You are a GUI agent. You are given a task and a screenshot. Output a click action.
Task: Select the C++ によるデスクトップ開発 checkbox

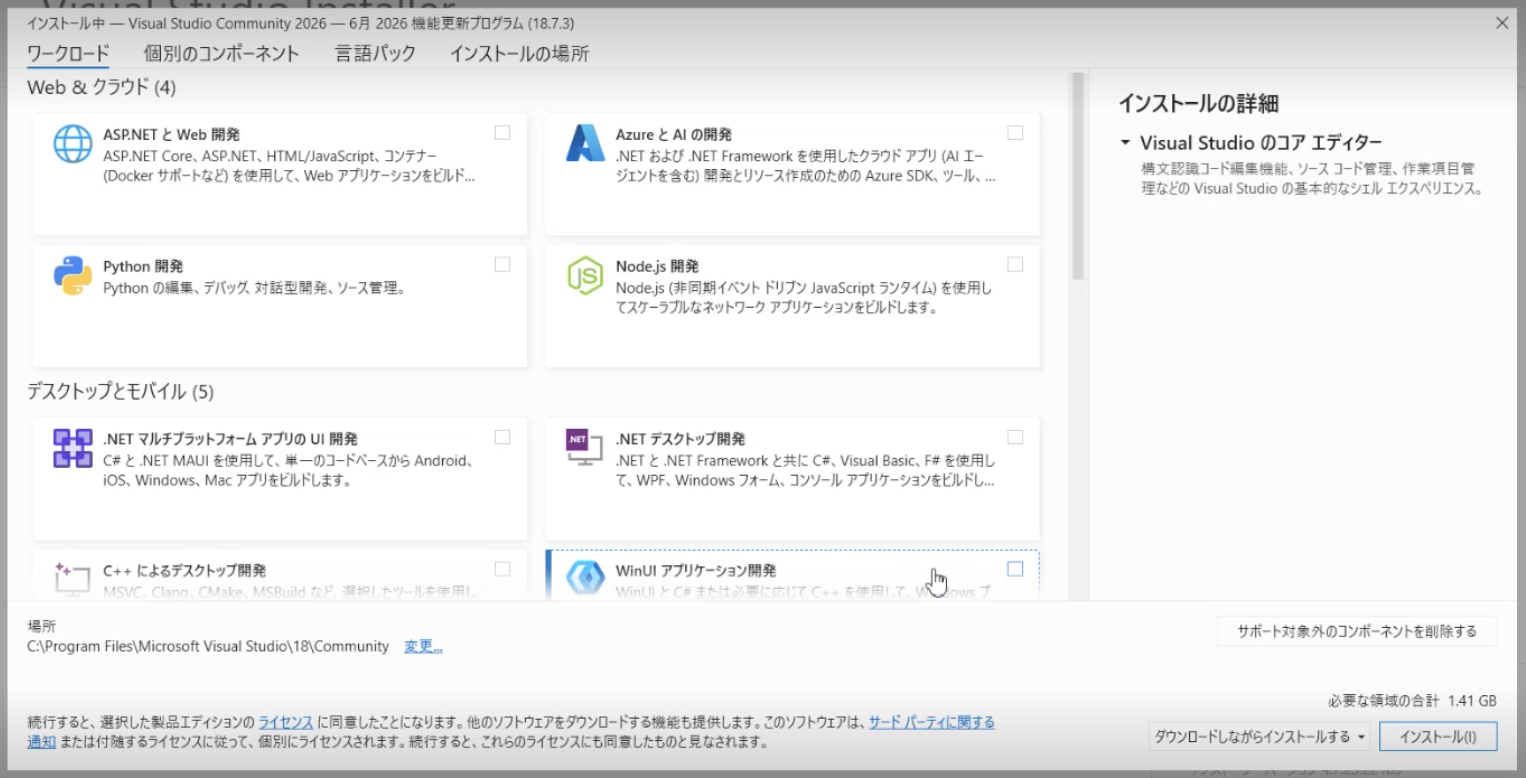point(502,569)
